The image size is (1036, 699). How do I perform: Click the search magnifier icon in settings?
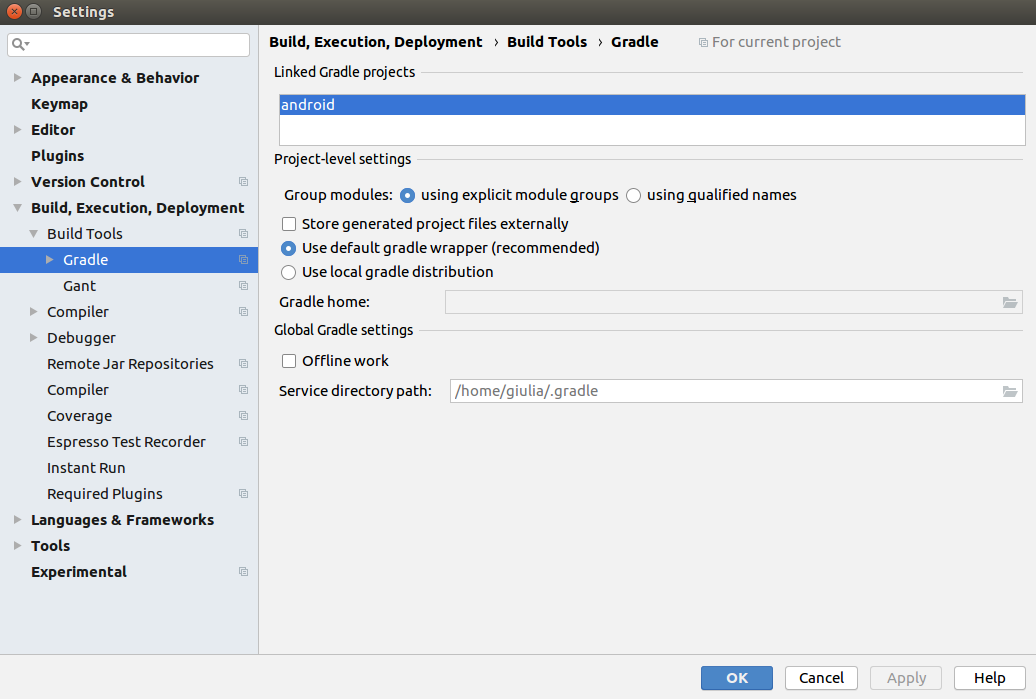click(x=19, y=45)
